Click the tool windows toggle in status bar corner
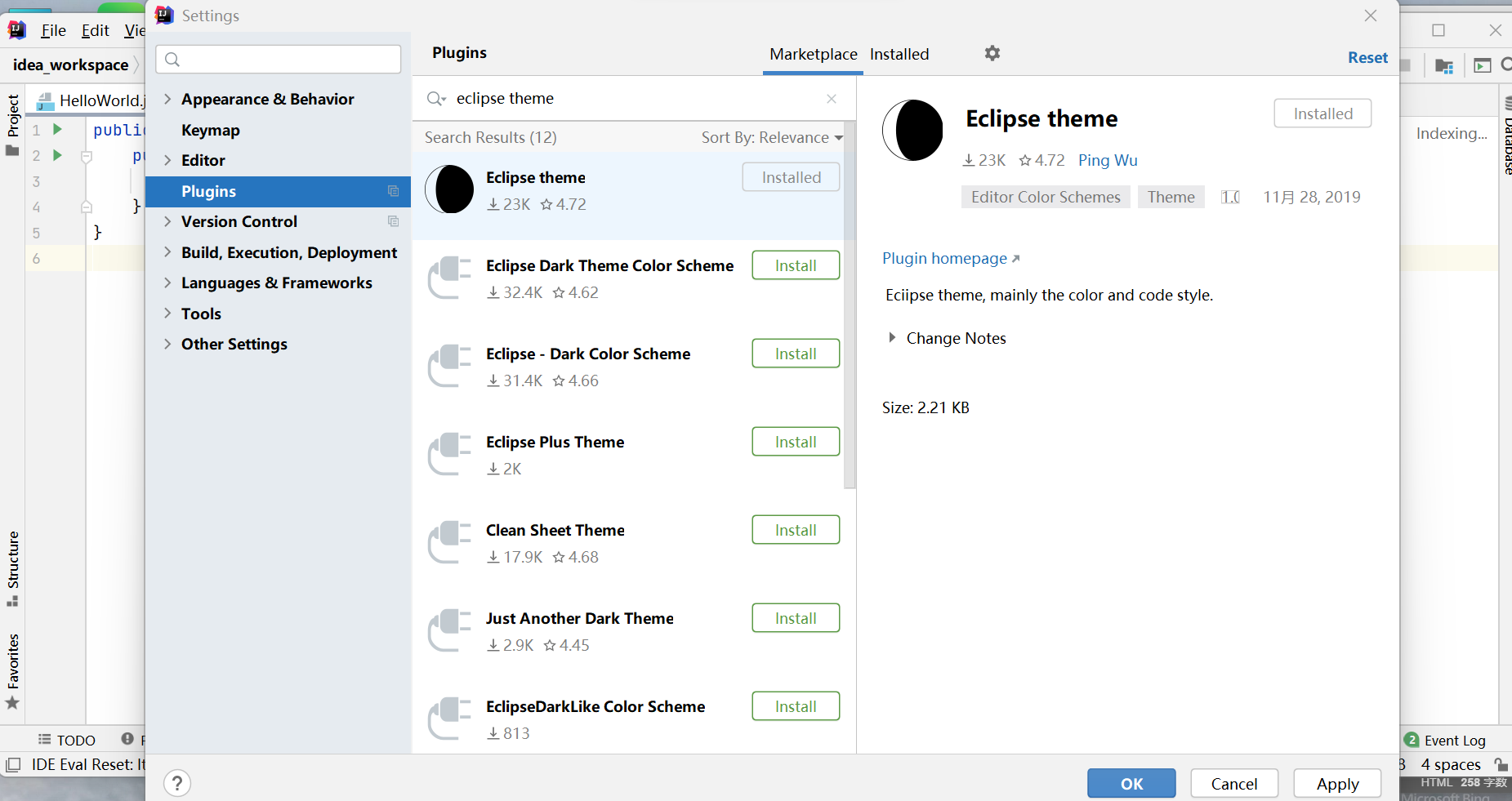1512x801 pixels. tap(13, 765)
